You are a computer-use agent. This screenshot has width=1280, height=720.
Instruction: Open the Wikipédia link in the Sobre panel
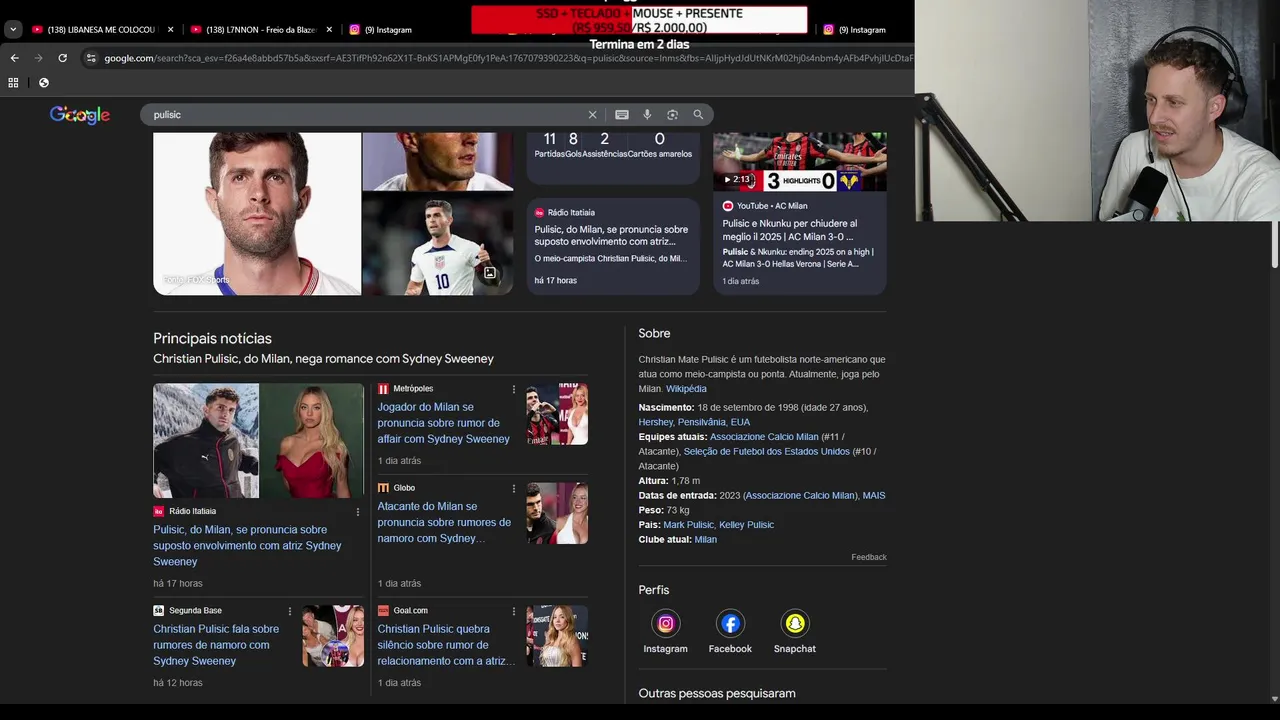coord(686,389)
